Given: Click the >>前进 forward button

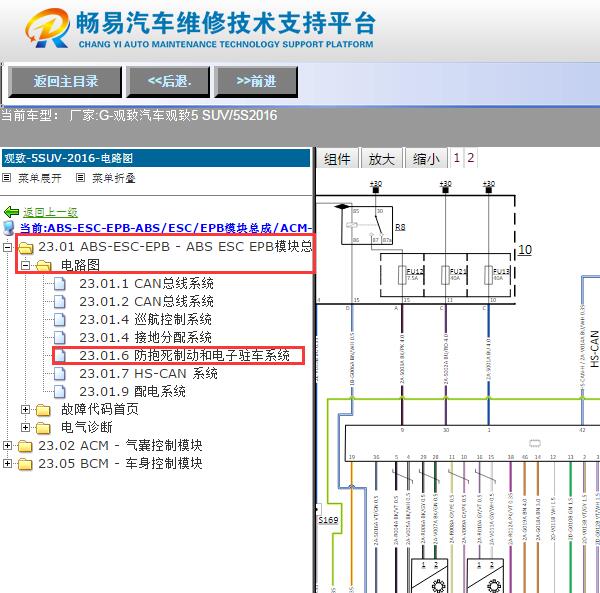Looking at the screenshot, I should click(256, 81).
